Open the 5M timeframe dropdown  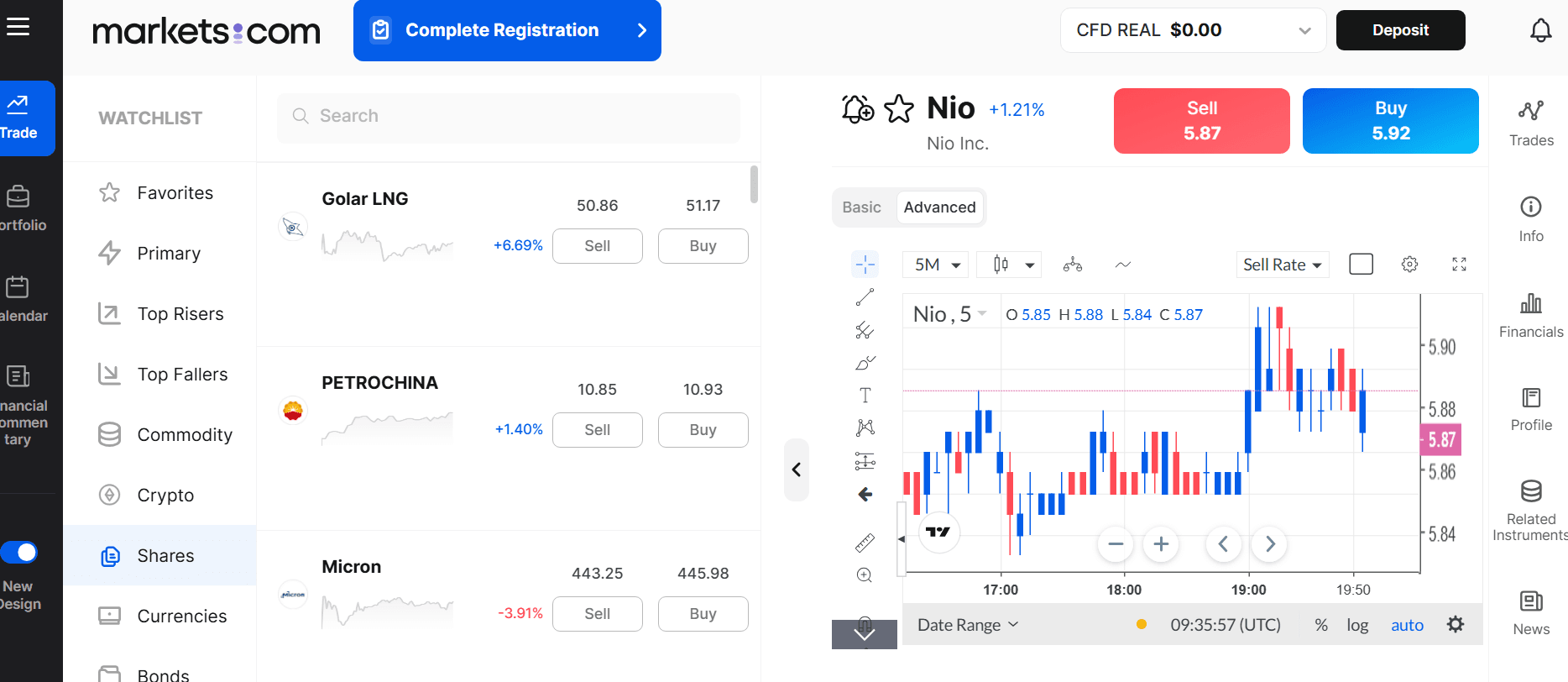[936, 265]
